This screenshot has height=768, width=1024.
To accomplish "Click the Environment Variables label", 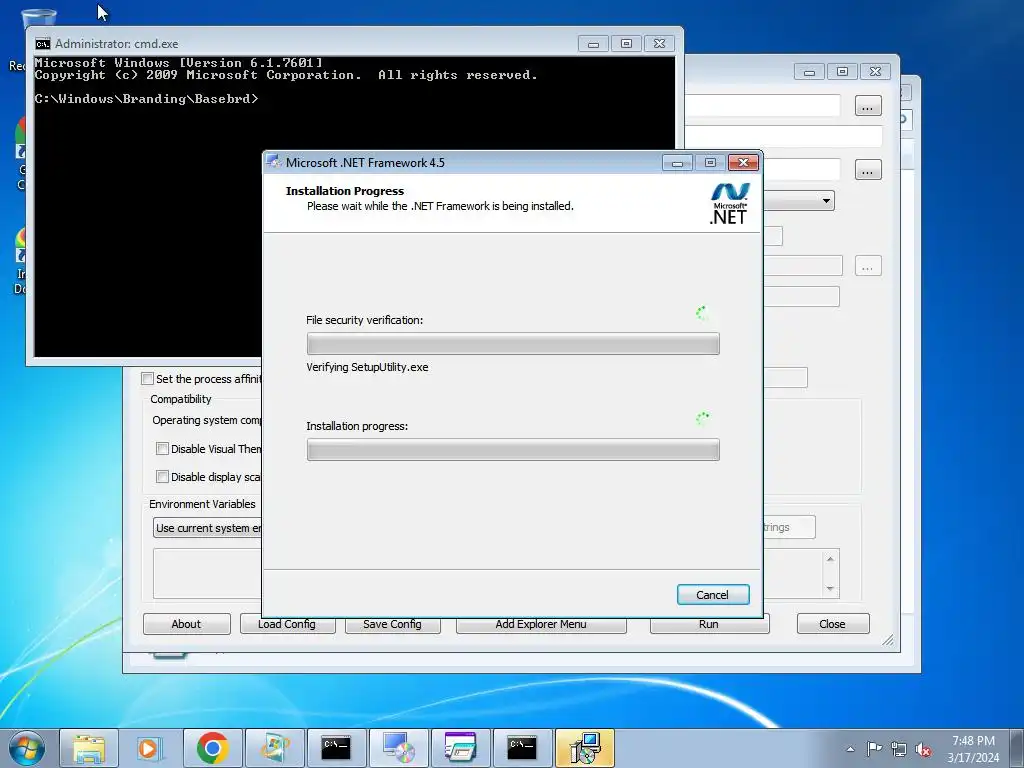I will [x=202, y=504].
